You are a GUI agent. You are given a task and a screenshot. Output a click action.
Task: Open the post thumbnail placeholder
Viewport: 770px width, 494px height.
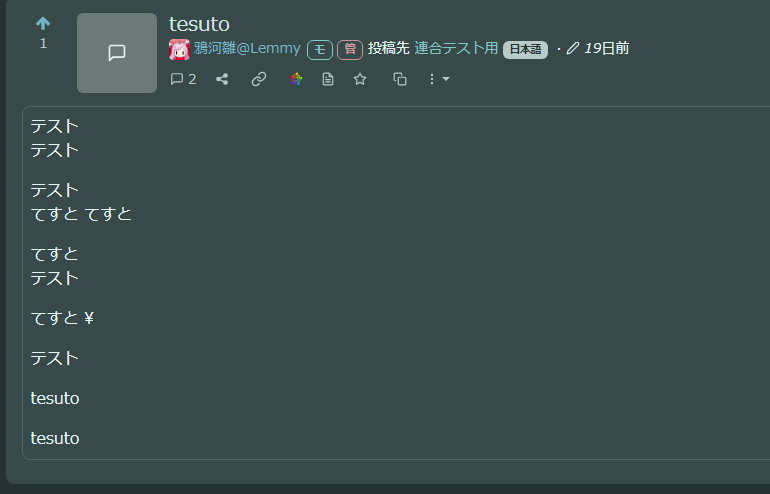(117, 53)
